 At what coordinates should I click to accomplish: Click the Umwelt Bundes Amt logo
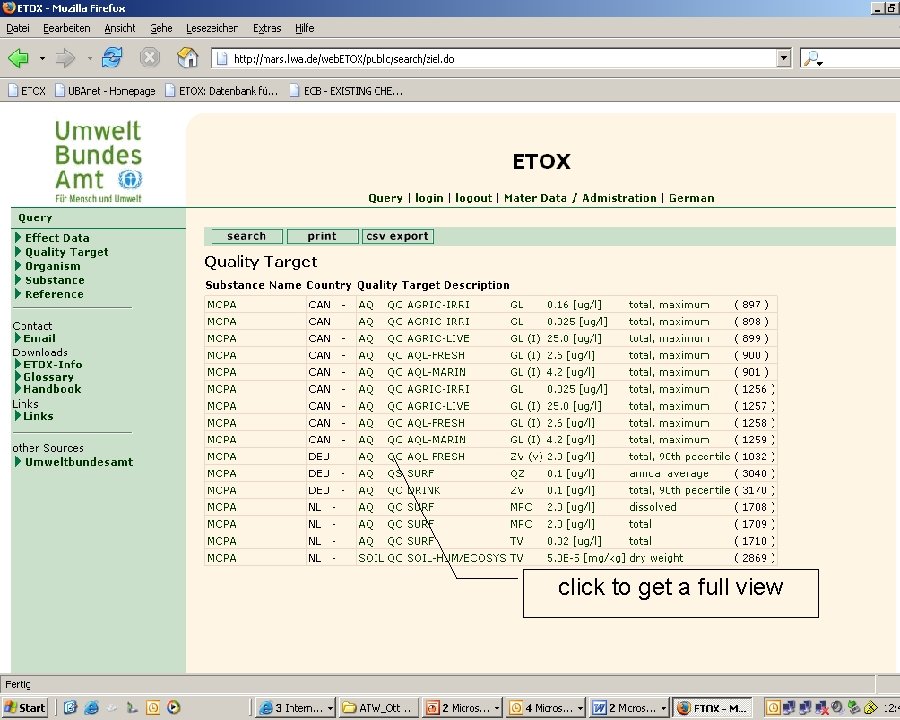click(x=98, y=161)
